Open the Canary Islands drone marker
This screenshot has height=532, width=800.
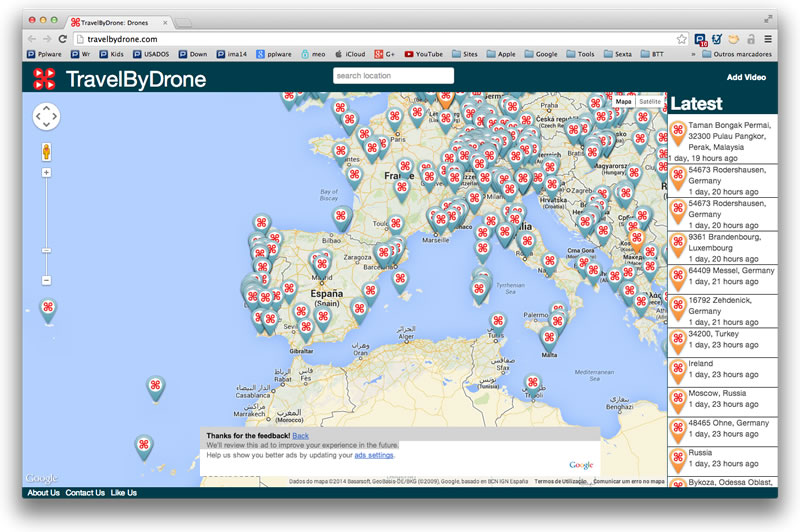click(144, 447)
